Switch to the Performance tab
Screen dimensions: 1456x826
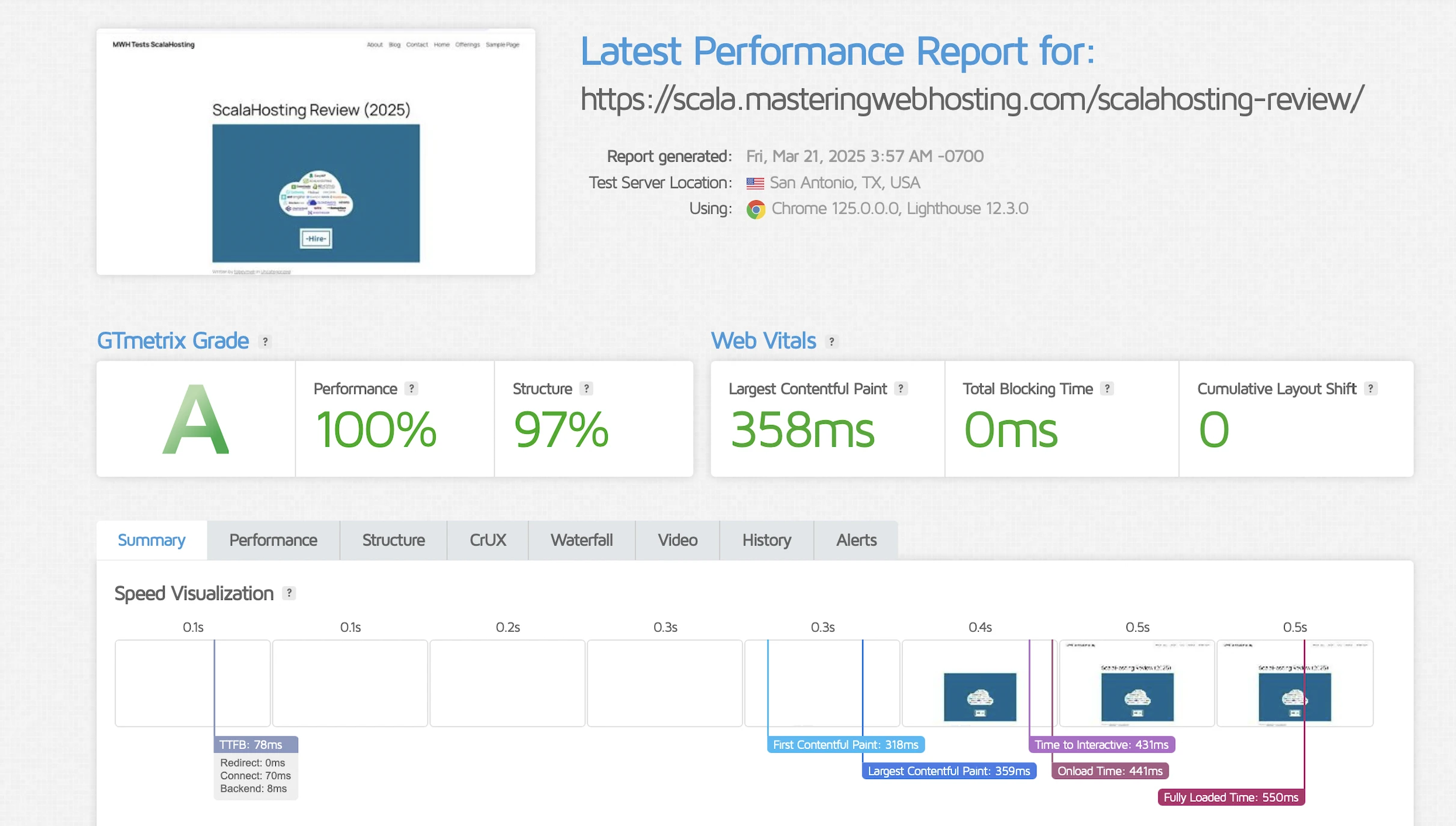click(273, 540)
